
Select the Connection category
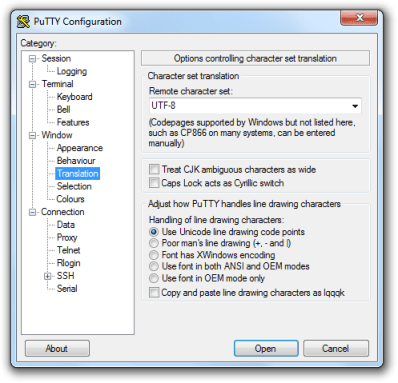click(x=63, y=212)
